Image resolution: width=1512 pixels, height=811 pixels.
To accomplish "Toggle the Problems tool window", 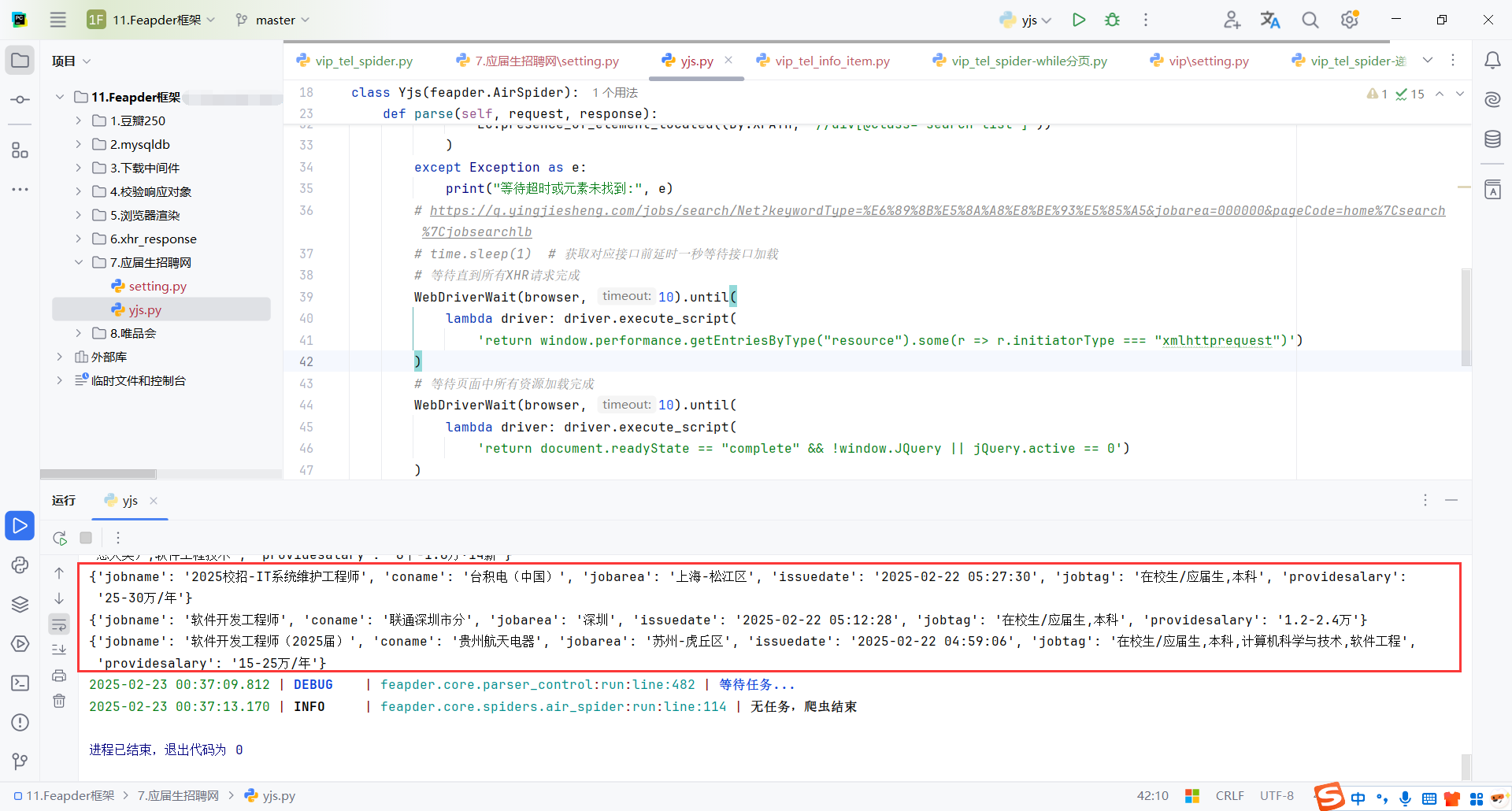I will point(20,722).
